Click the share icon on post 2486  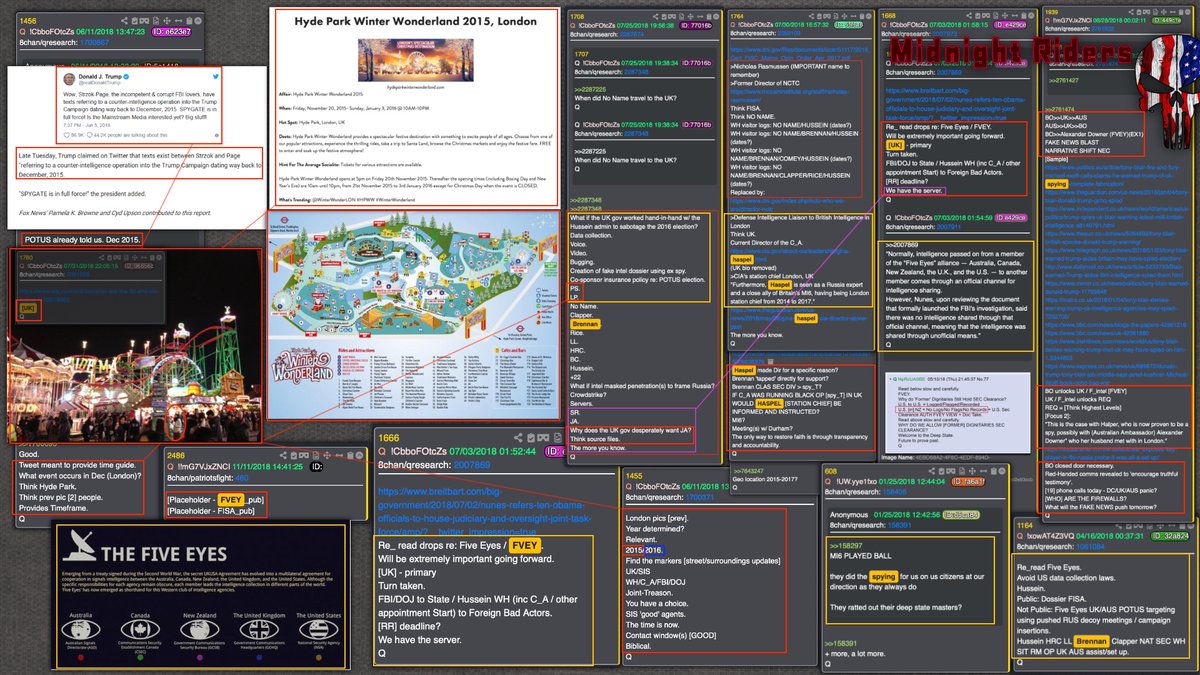283,455
